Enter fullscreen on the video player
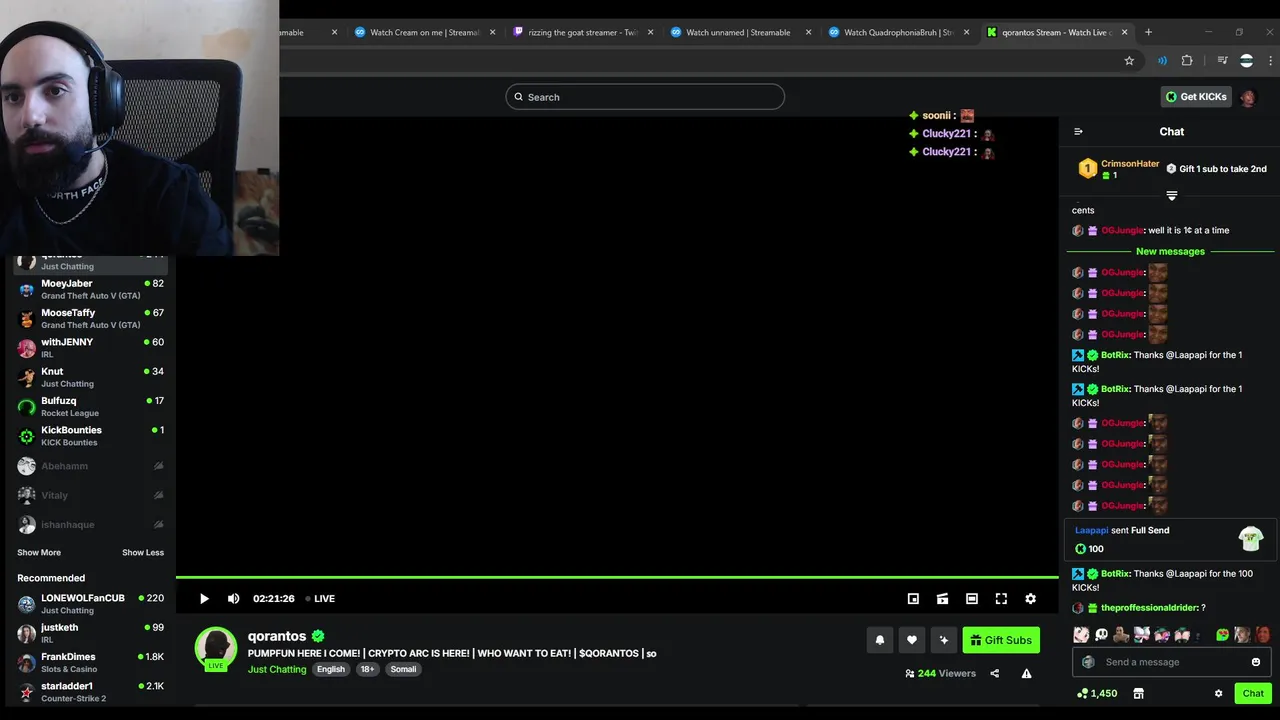The image size is (1280, 720). point(1001,599)
